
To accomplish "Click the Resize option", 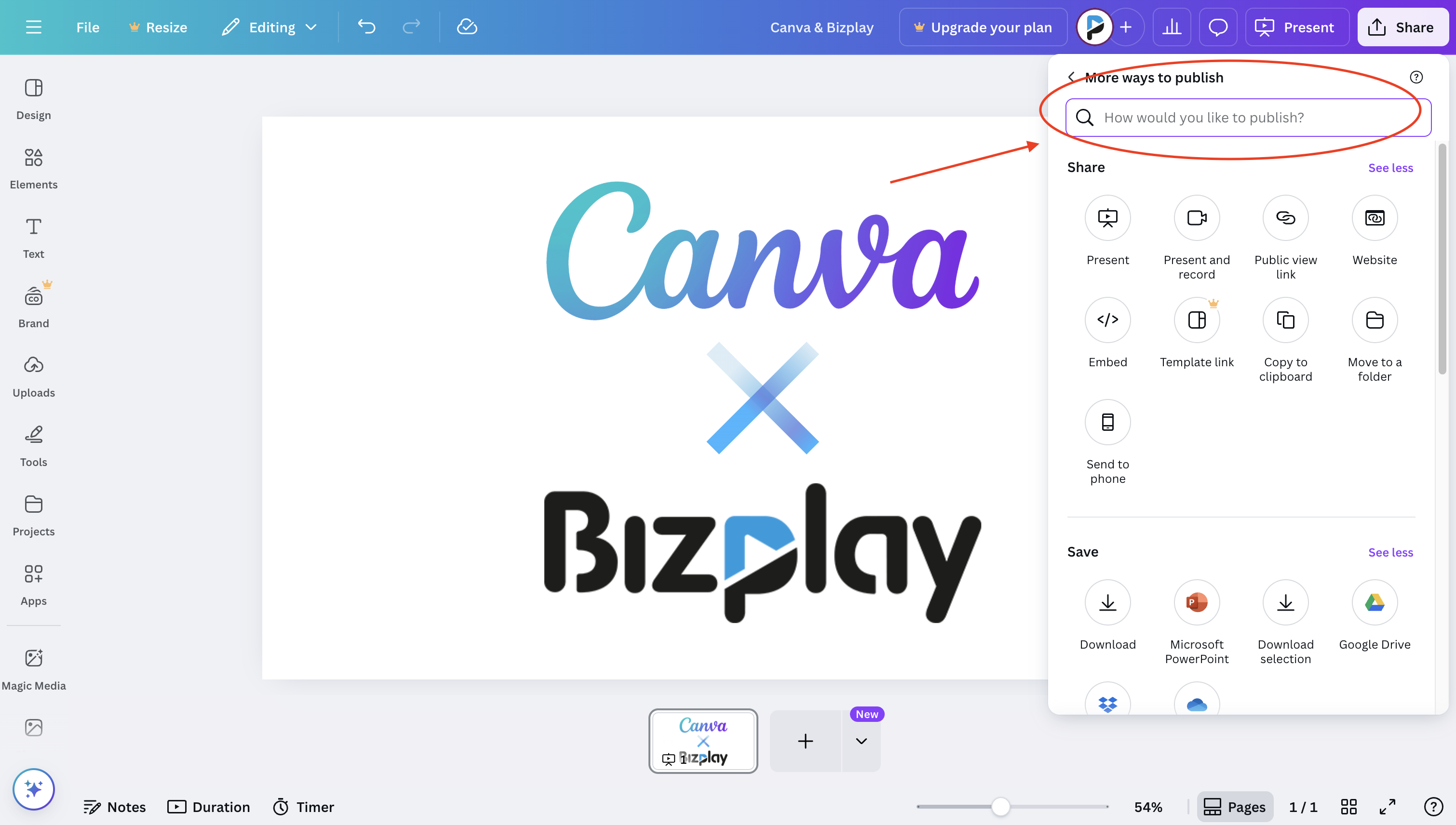I will point(158,27).
